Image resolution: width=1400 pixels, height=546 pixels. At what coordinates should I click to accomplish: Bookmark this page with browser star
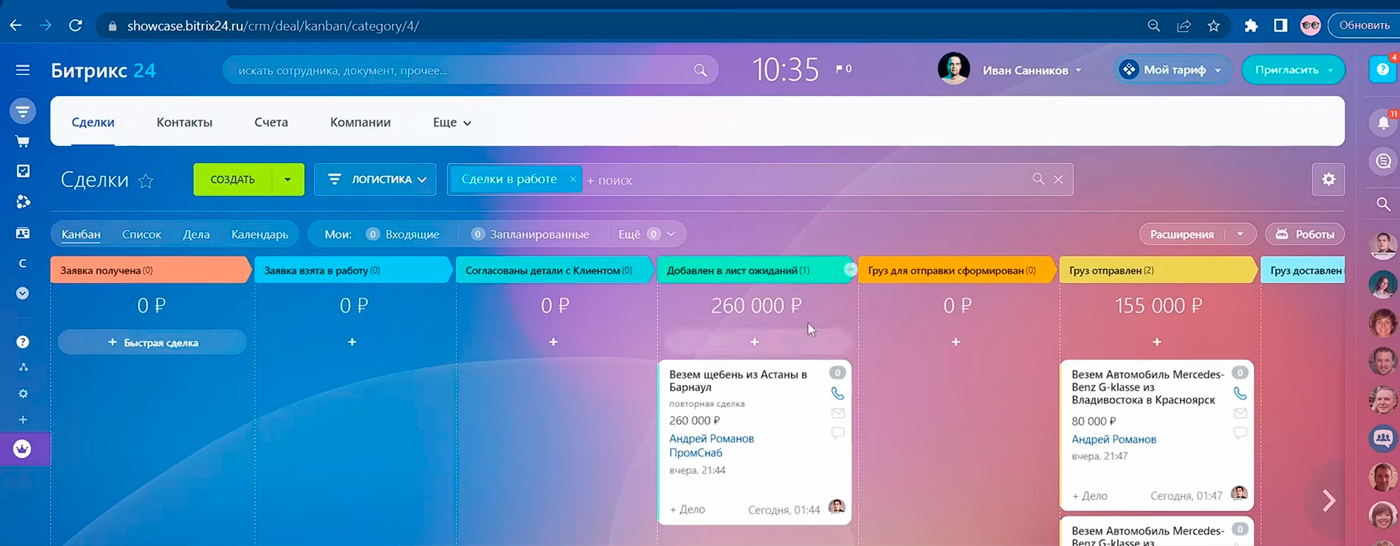(x=1213, y=26)
